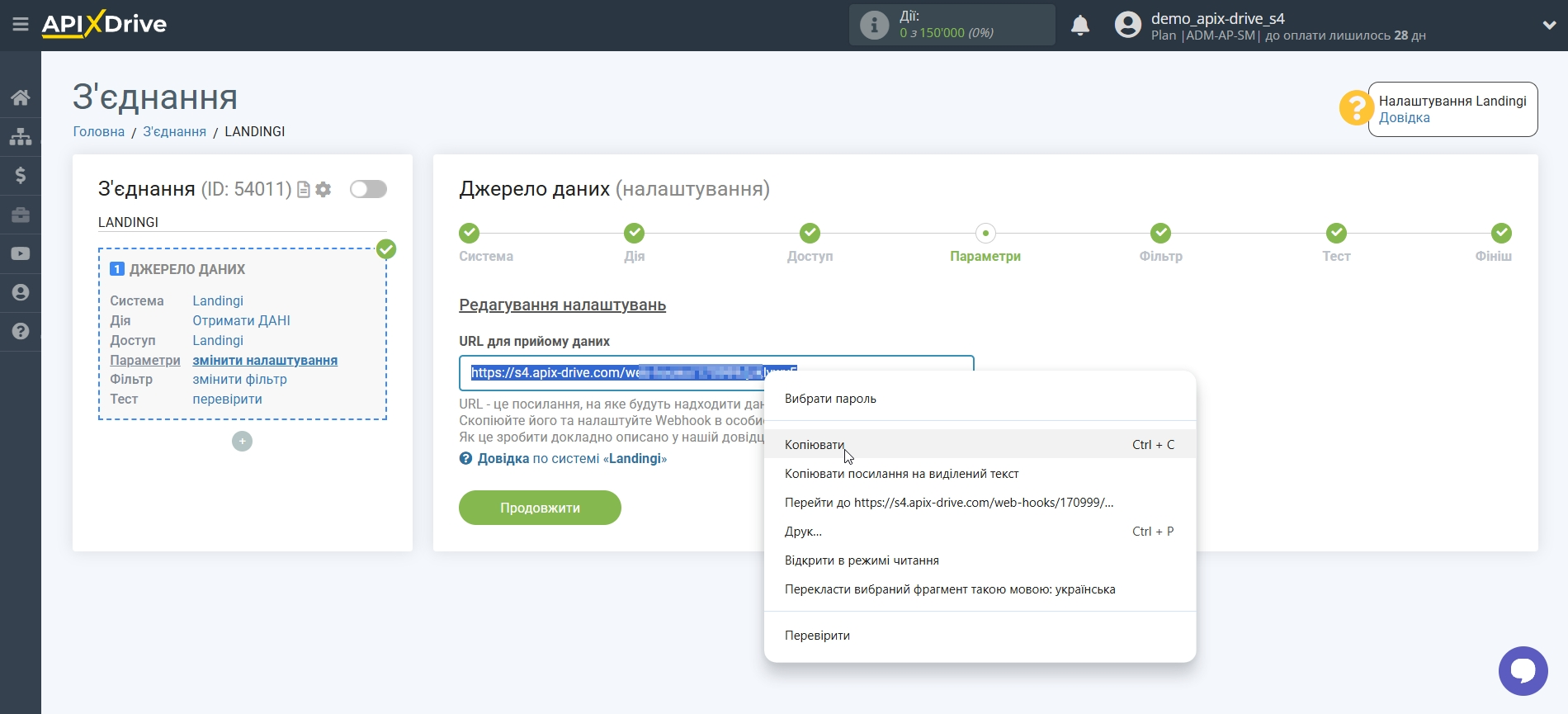Open connection settings gear icon

[x=324, y=190]
